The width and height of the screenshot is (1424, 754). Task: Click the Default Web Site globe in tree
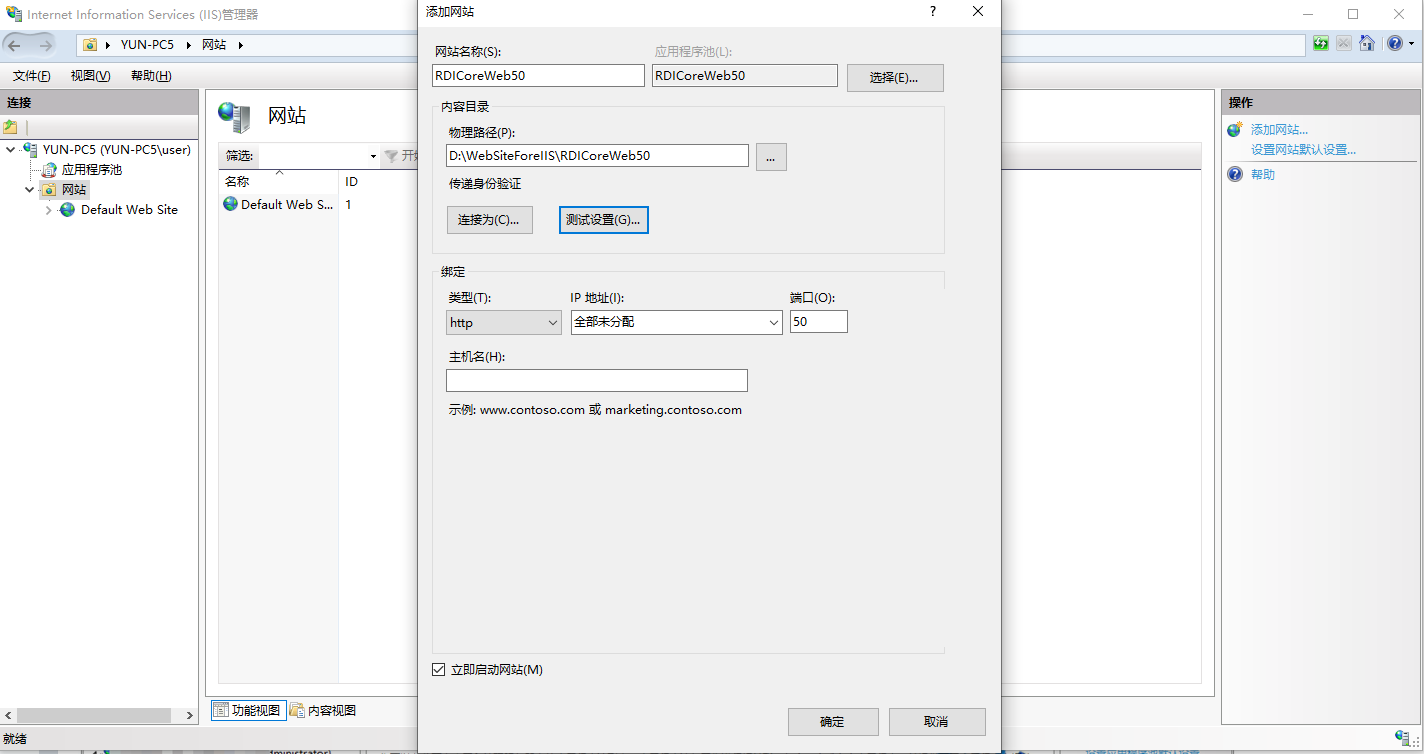67,210
